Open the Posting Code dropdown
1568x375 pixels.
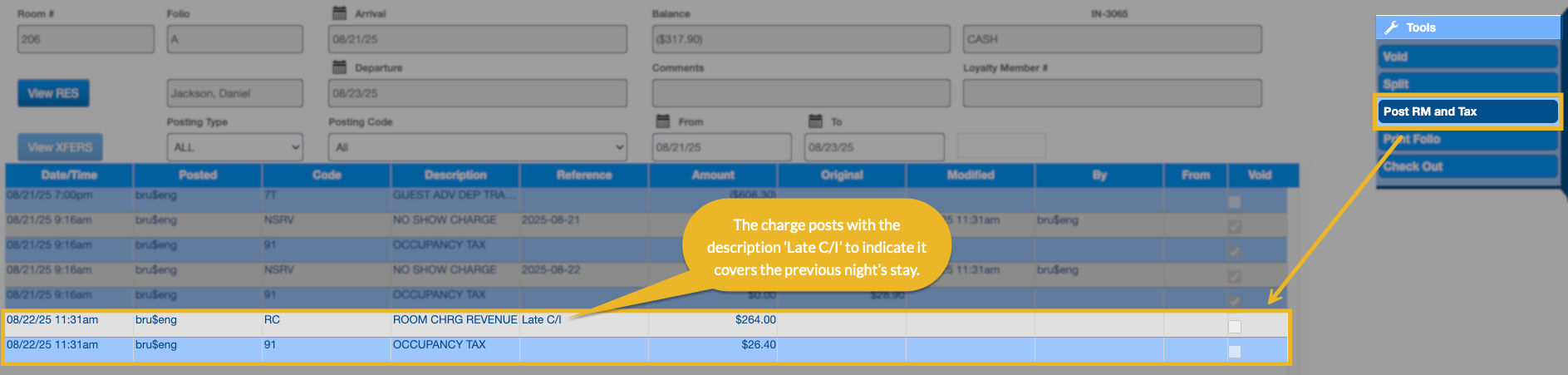coord(477,147)
